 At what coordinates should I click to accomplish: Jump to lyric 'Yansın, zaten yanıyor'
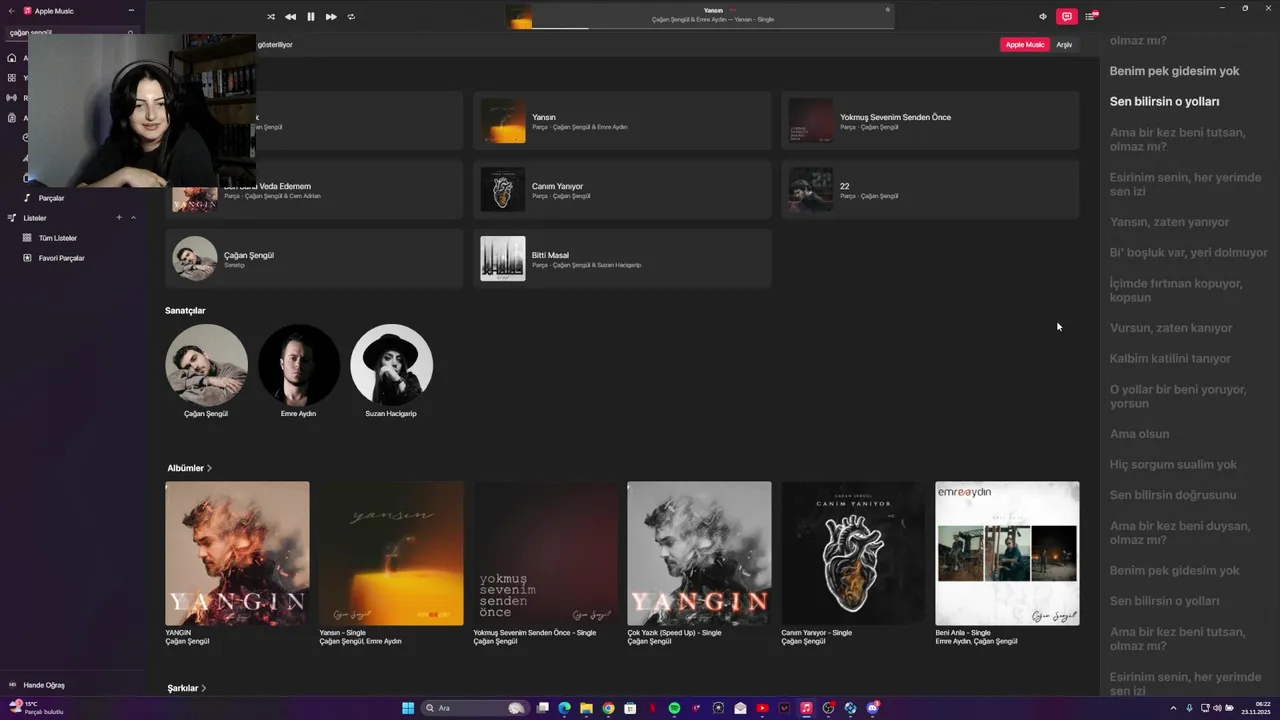1169,222
